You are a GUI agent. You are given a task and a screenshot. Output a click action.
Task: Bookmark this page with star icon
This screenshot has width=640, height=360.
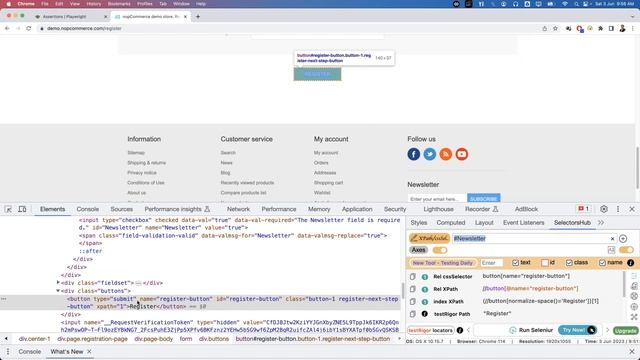(555, 29)
